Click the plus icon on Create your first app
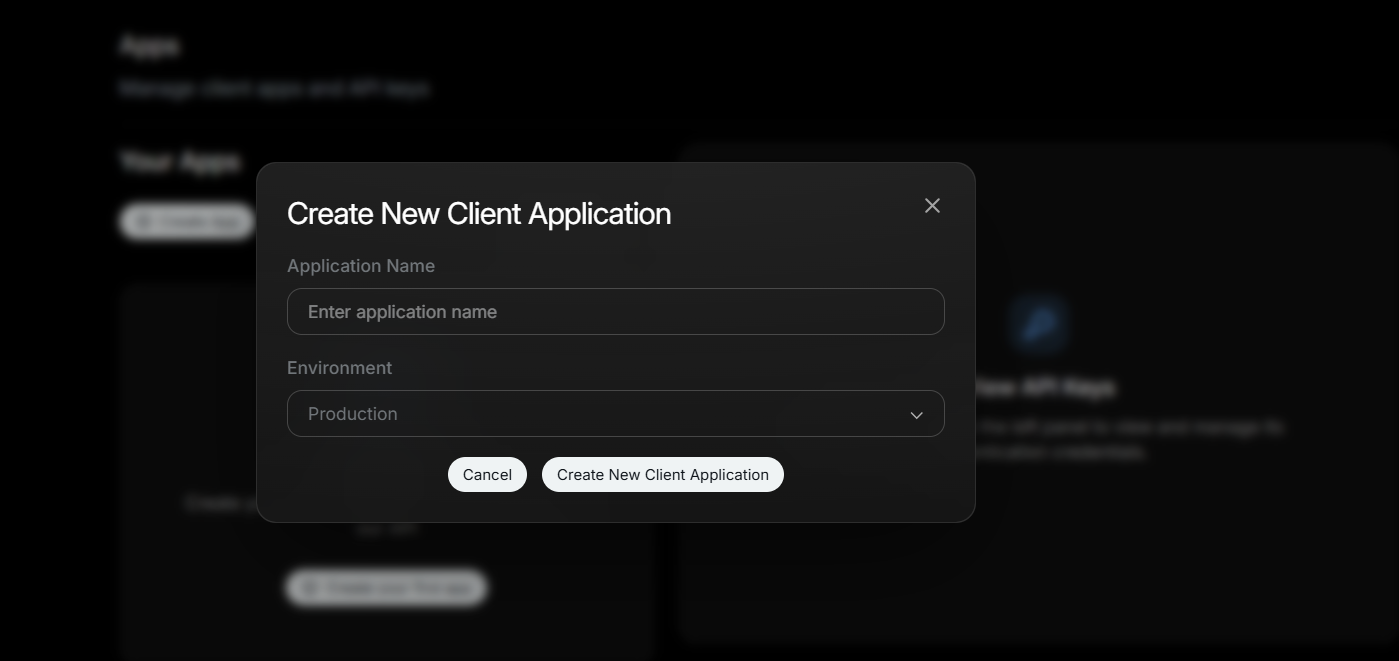1399x661 pixels. [308, 587]
